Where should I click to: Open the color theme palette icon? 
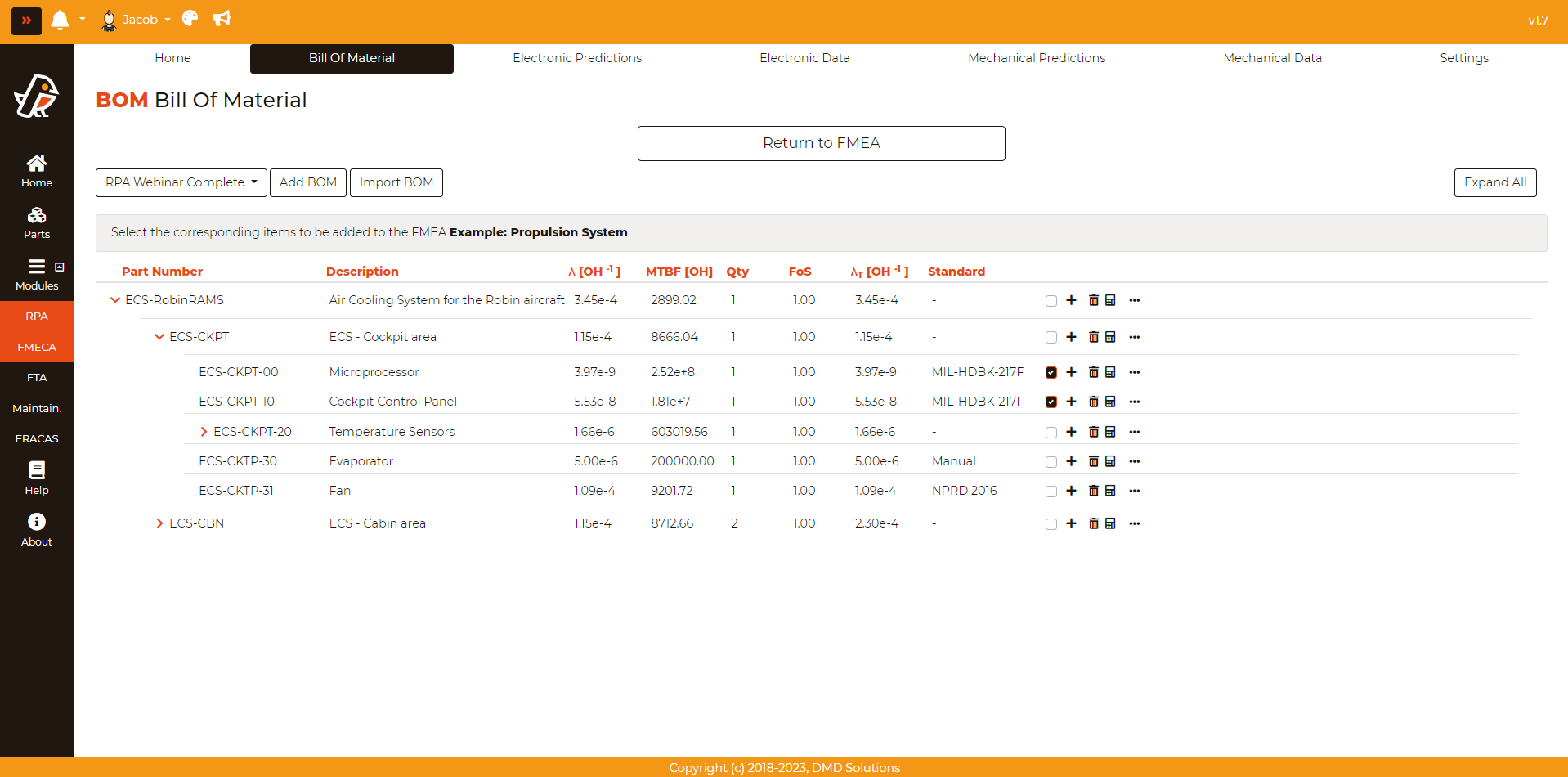[190, 19]
